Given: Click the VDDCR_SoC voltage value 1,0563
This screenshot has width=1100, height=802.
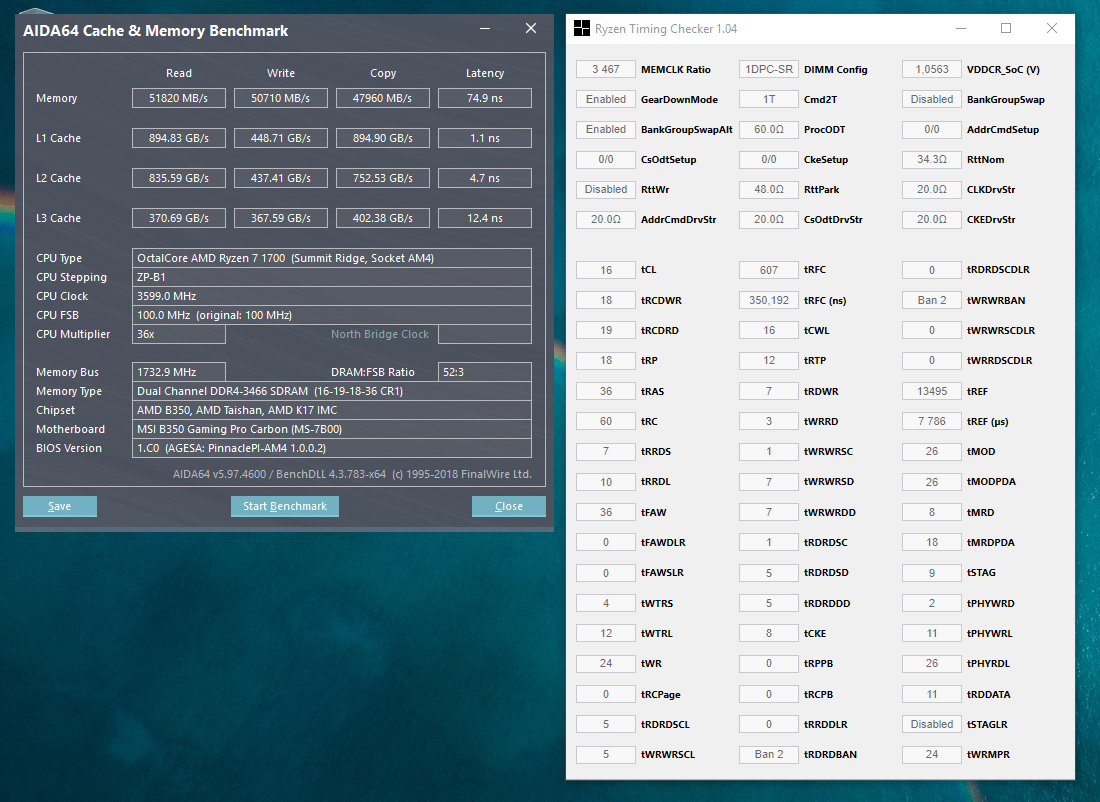Looking at the screenshot, I should click(932, 69).
